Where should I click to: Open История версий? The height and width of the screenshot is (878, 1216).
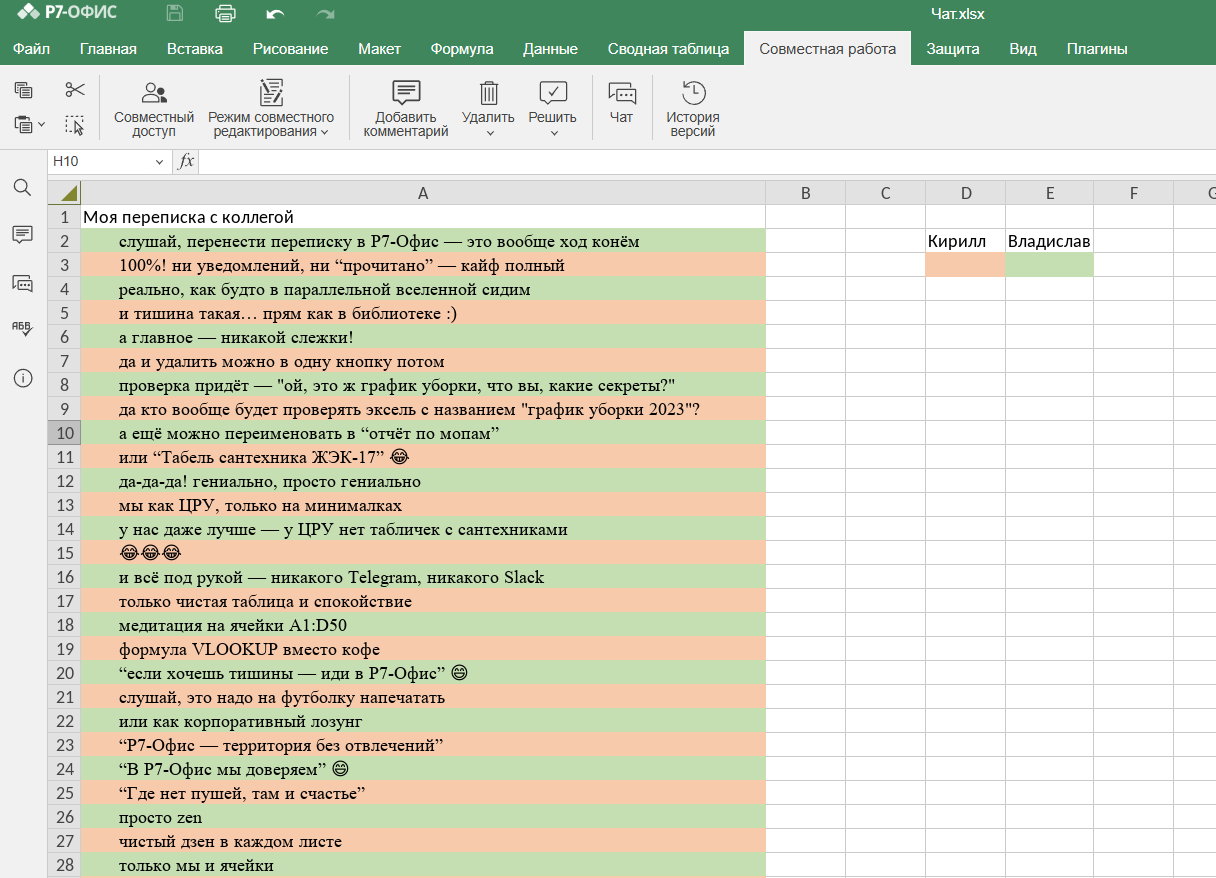tap(693, 109)
